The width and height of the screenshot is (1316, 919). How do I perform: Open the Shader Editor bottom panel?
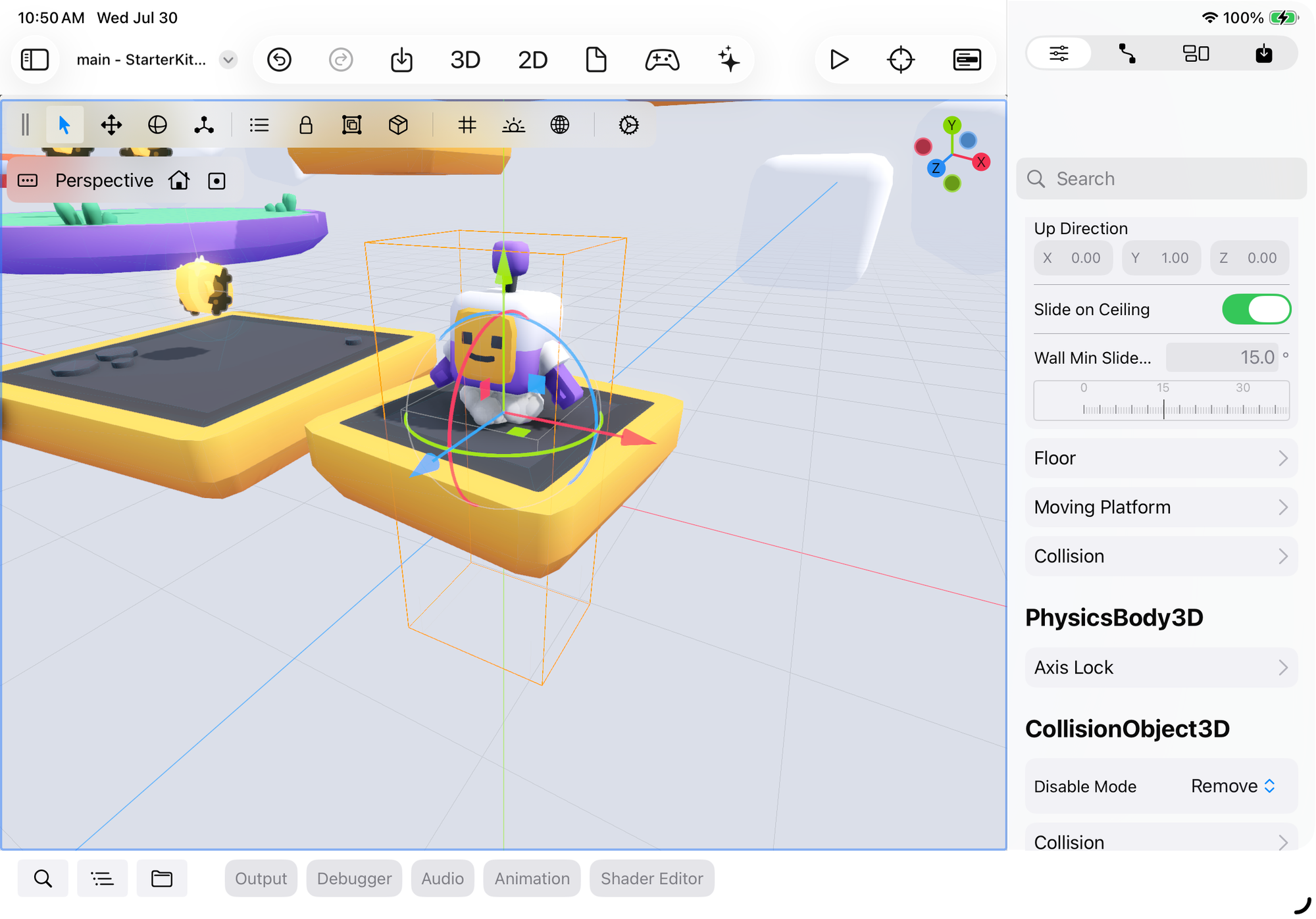click(651, 878)
